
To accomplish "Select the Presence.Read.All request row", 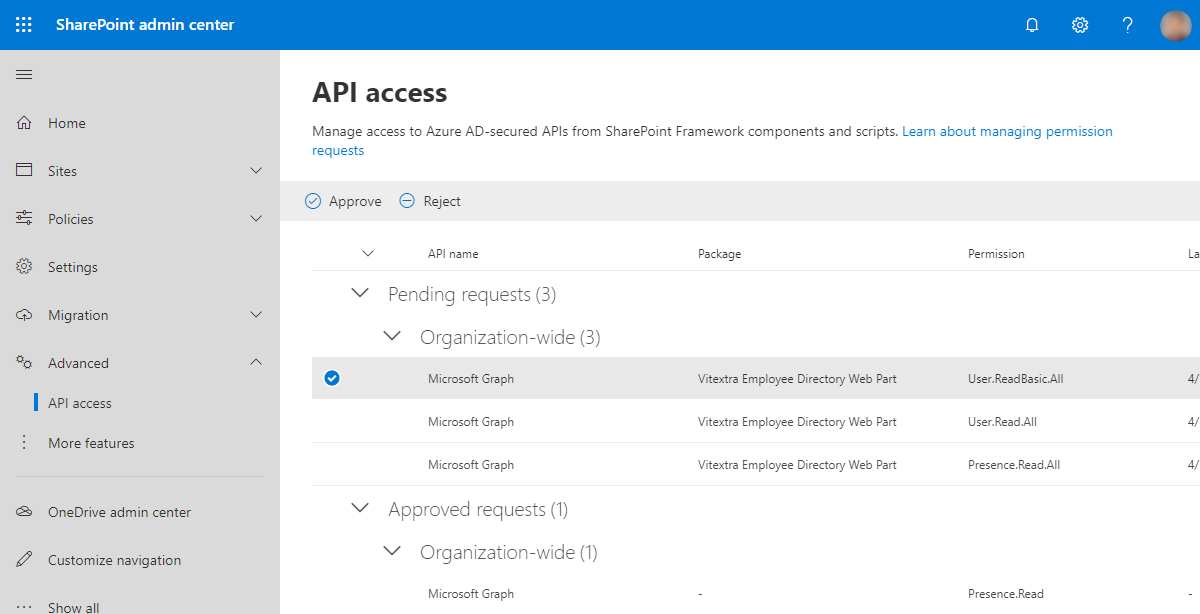I will pyautogui.click(x=756, y=465).
